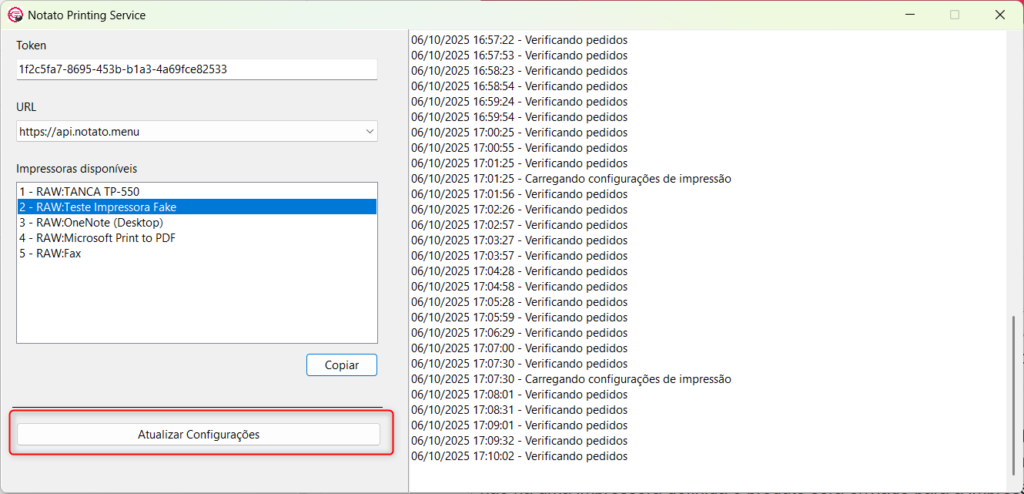The width and height of the screenshot is (1024, 494).
Task: Expand the URL dropdown arrow
Action: coord(369,131)
